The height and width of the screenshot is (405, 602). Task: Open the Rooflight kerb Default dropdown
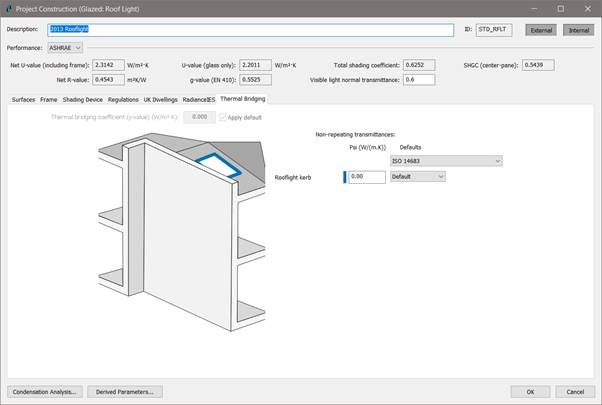417,177
